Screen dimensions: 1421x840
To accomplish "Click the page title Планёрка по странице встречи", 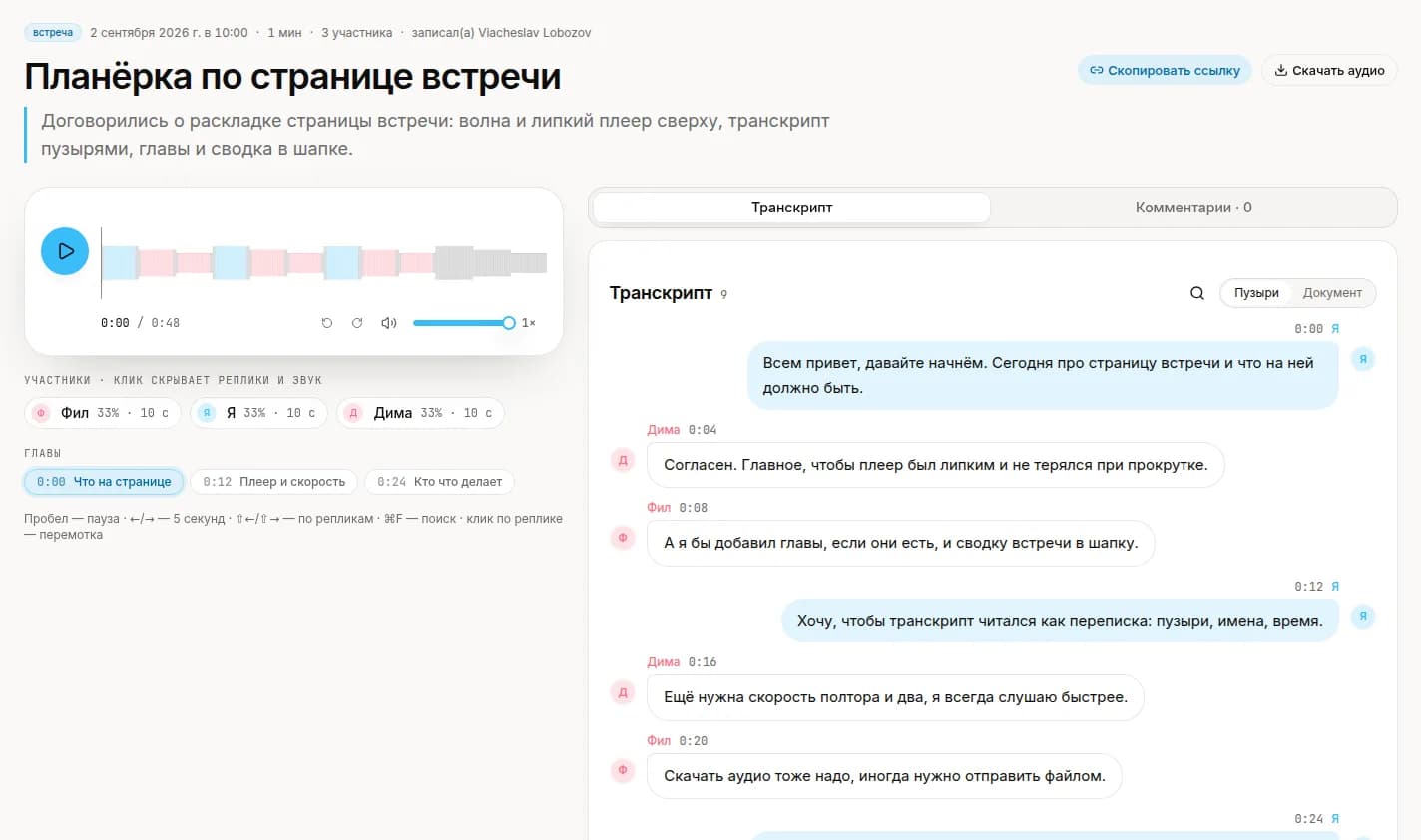I will click(292, 77).
